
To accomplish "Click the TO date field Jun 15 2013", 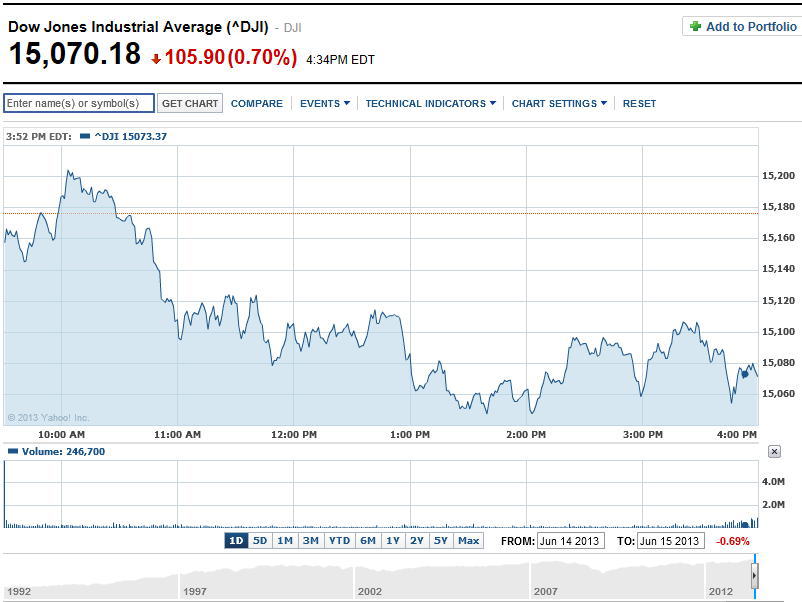I will click(671, 541).
